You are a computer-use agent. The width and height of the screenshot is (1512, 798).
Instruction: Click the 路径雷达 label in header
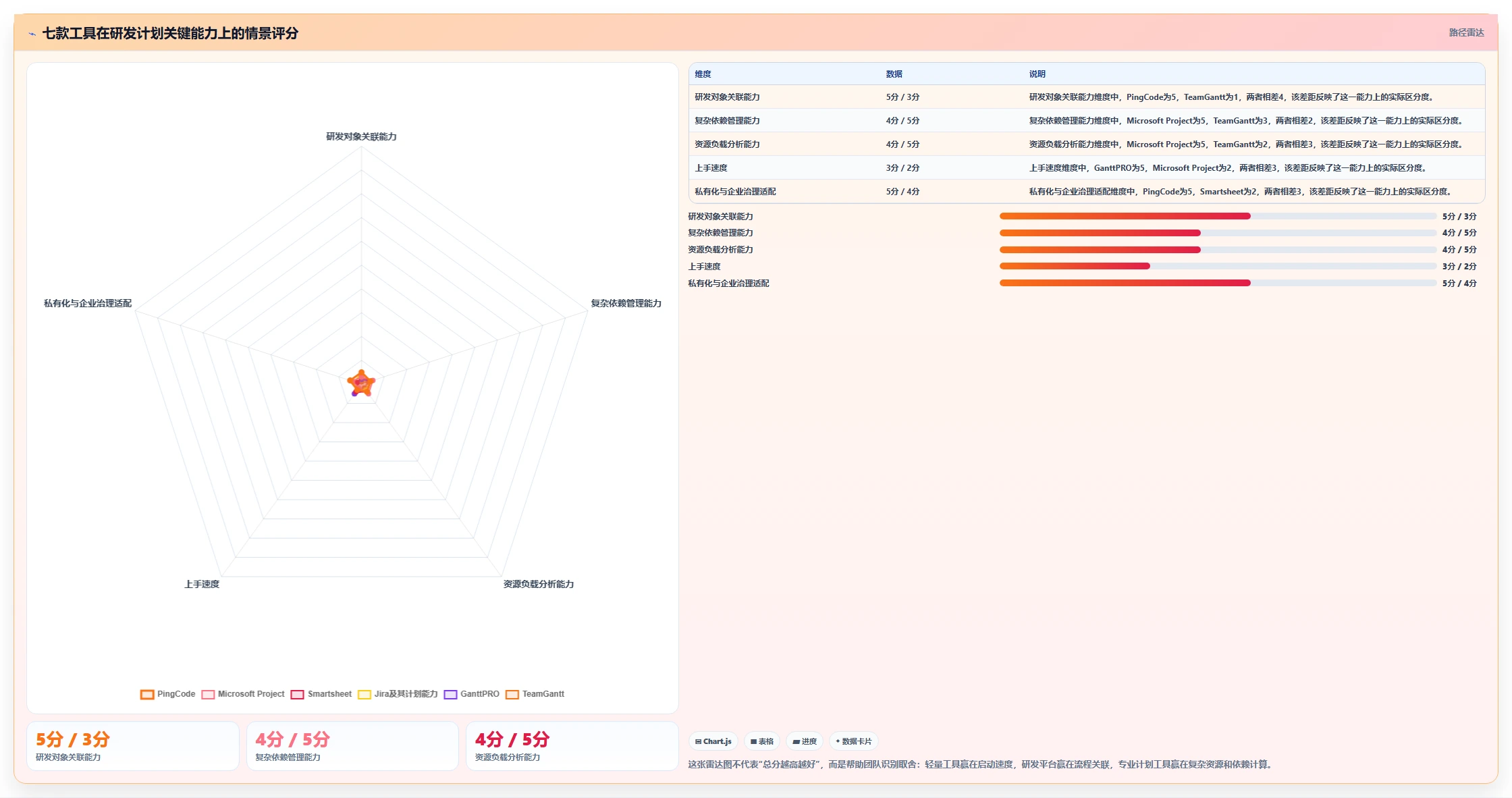1466,32
